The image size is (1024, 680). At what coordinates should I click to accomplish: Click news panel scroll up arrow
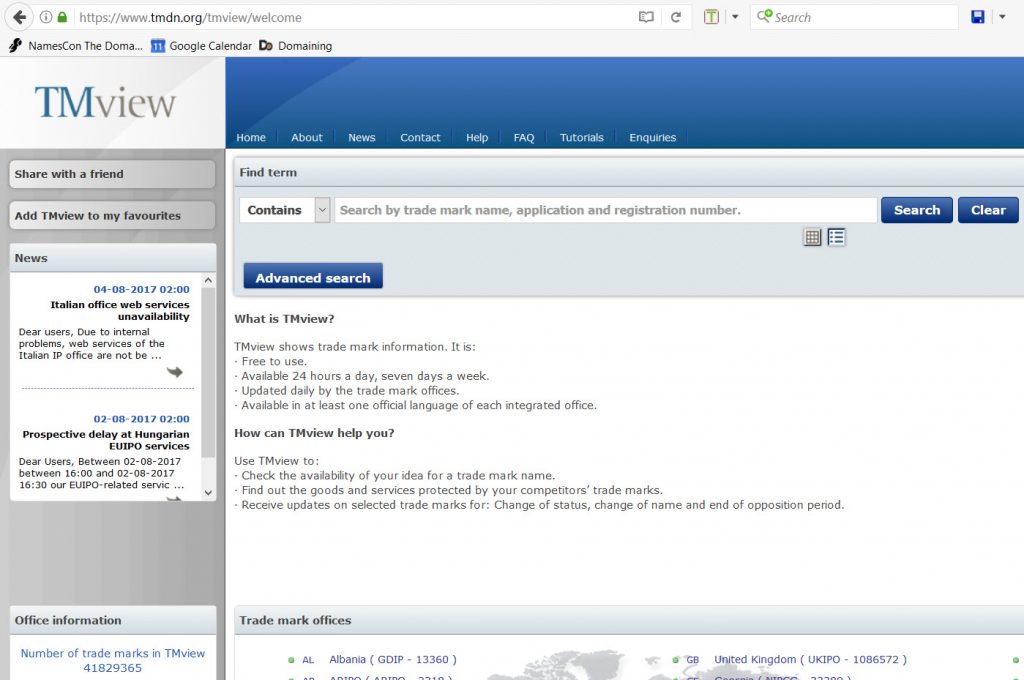[x=208, y=280]
